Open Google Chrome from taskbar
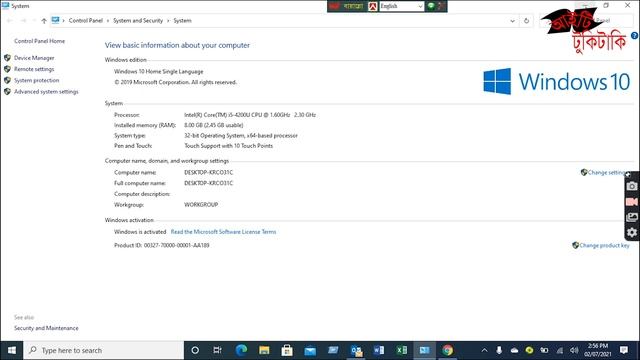The height and width of the screenshot is (360, 640). [x=447, y=350]
